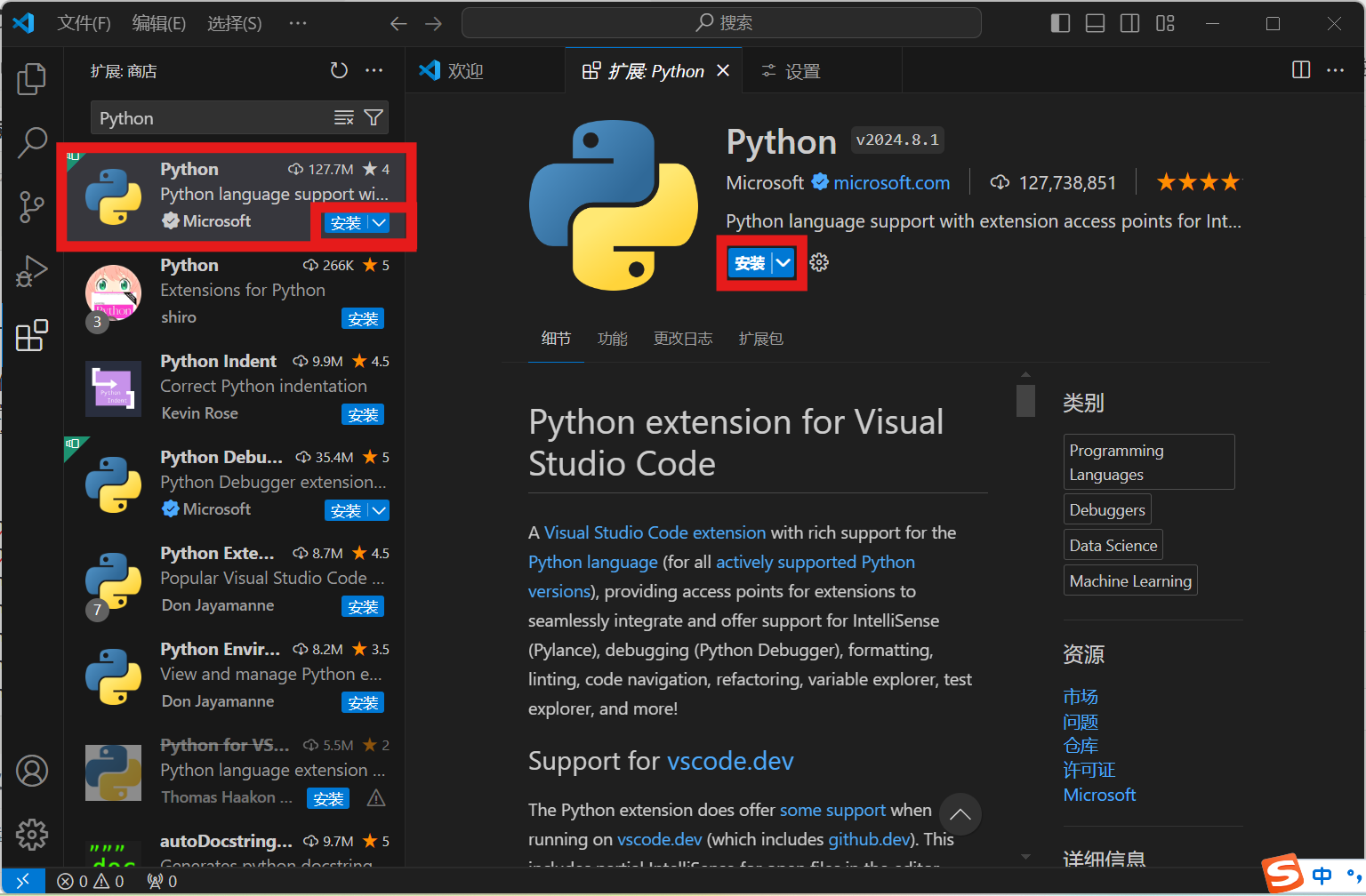The height and width of the screenshot is (896, 1366).
Task: Select the 更改日志 changelog tab
Action: click(683, 339)
